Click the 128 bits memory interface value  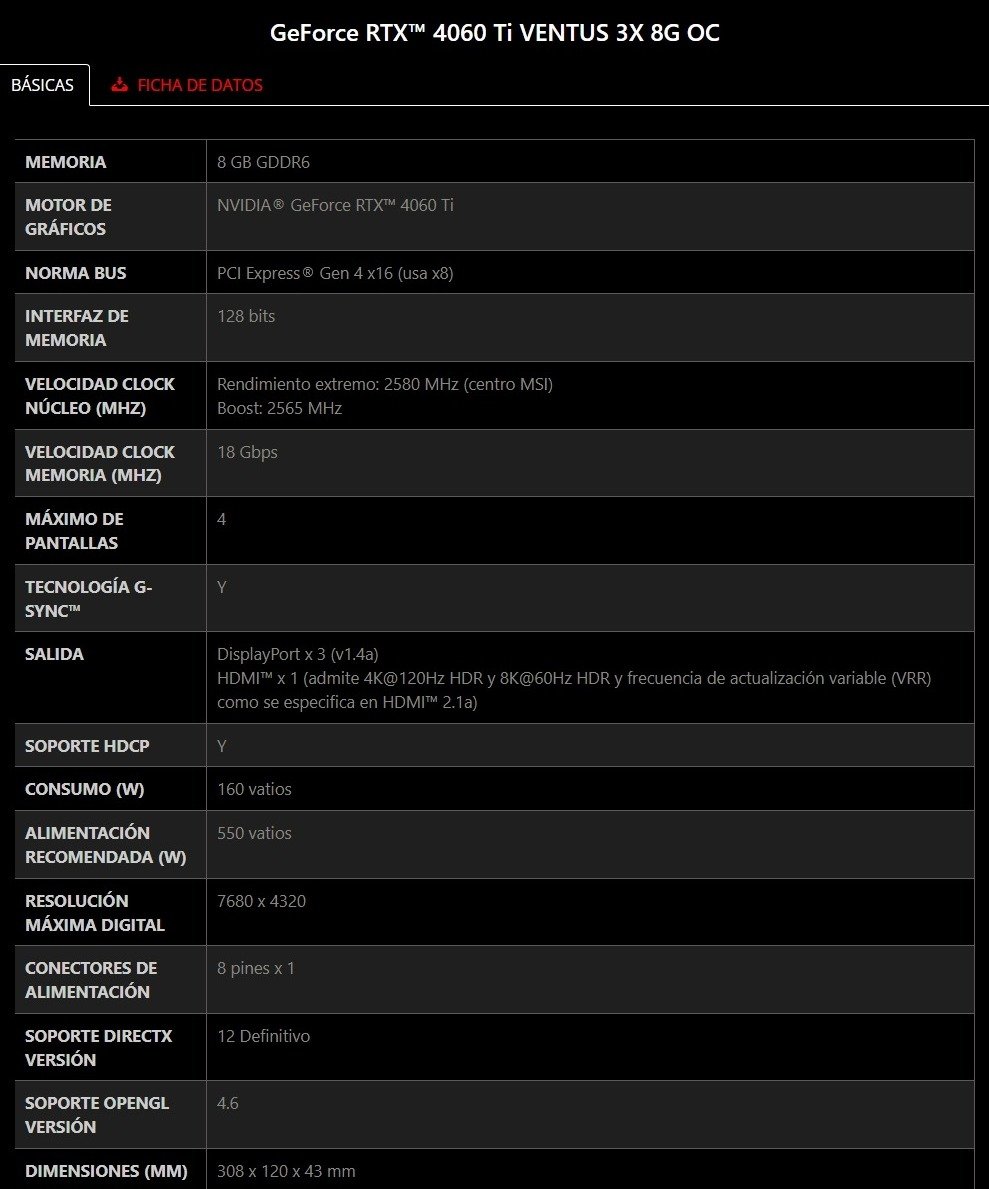click(246, 316)
